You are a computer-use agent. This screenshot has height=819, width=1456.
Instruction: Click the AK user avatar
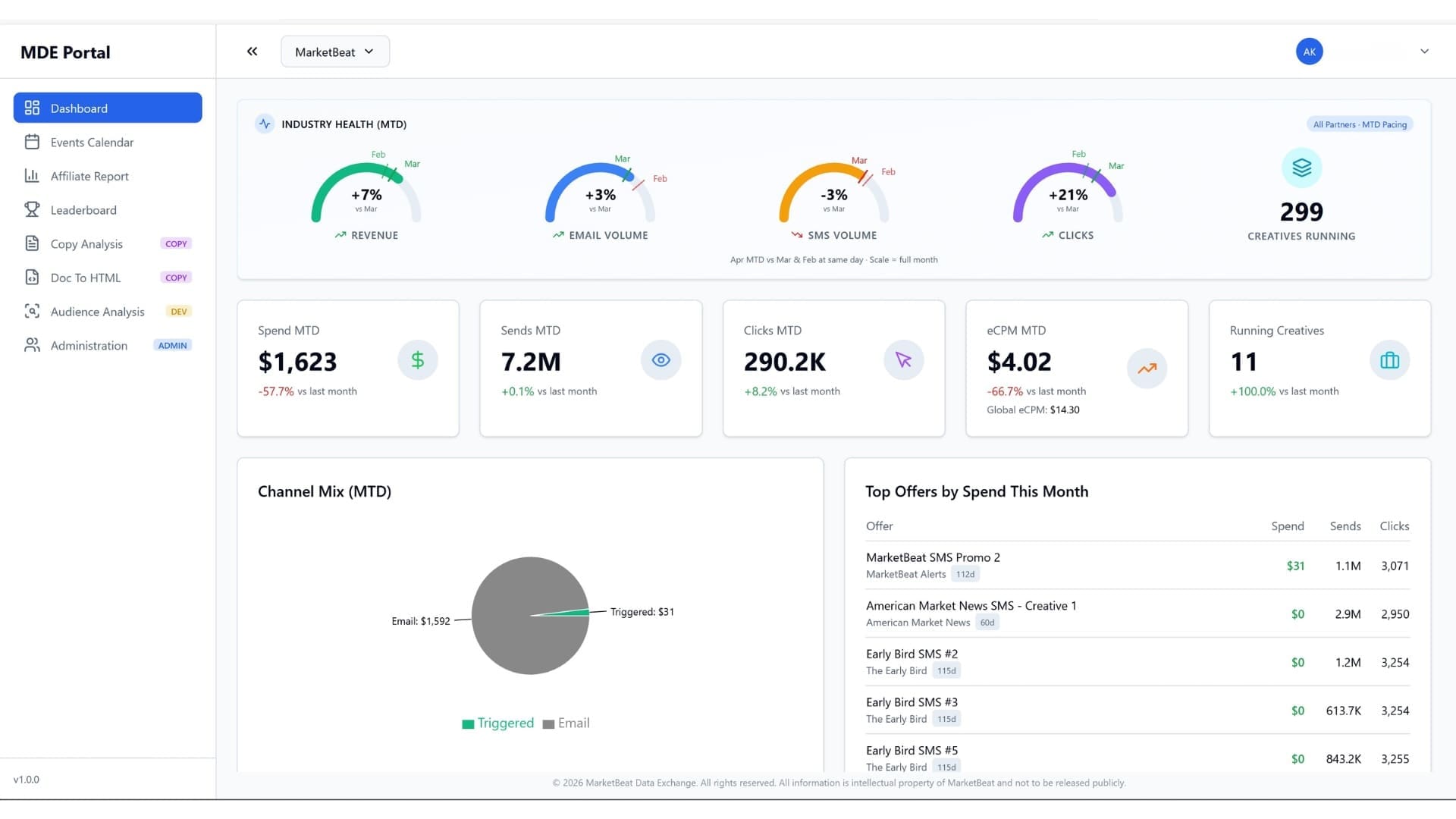(x=1309, y=52)
